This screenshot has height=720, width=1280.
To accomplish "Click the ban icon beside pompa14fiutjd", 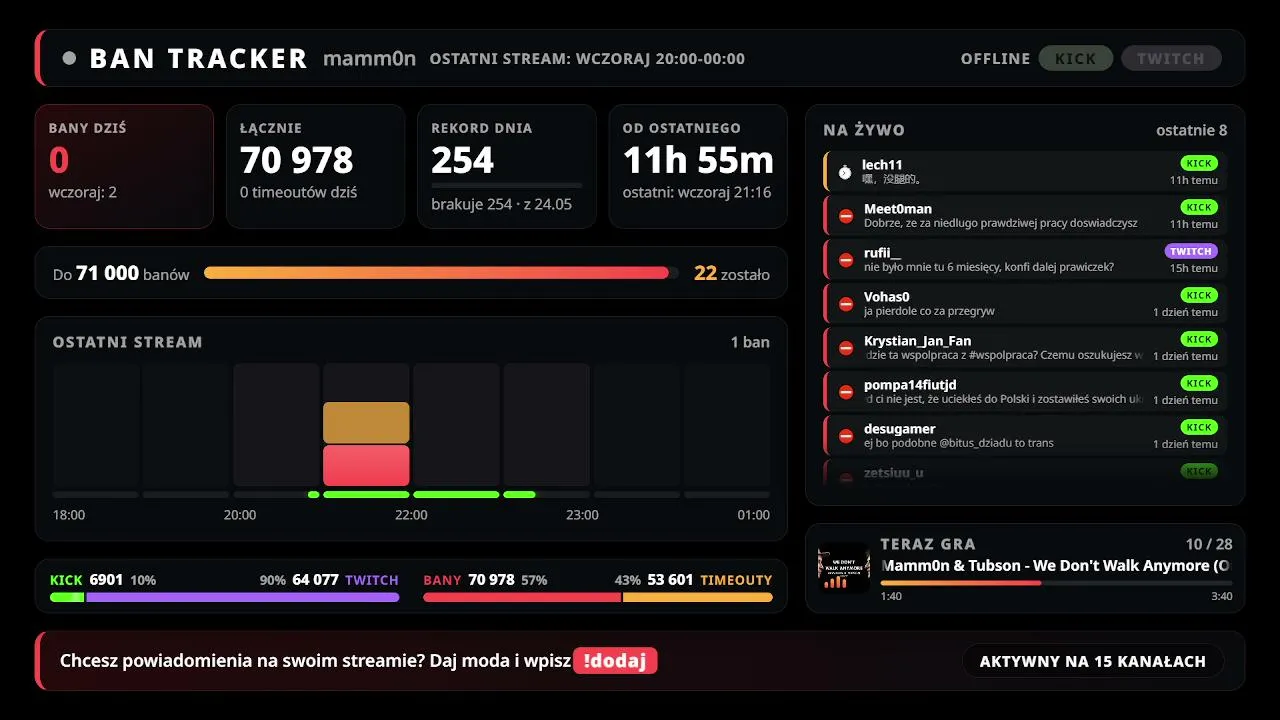I will tap(846, 392).
